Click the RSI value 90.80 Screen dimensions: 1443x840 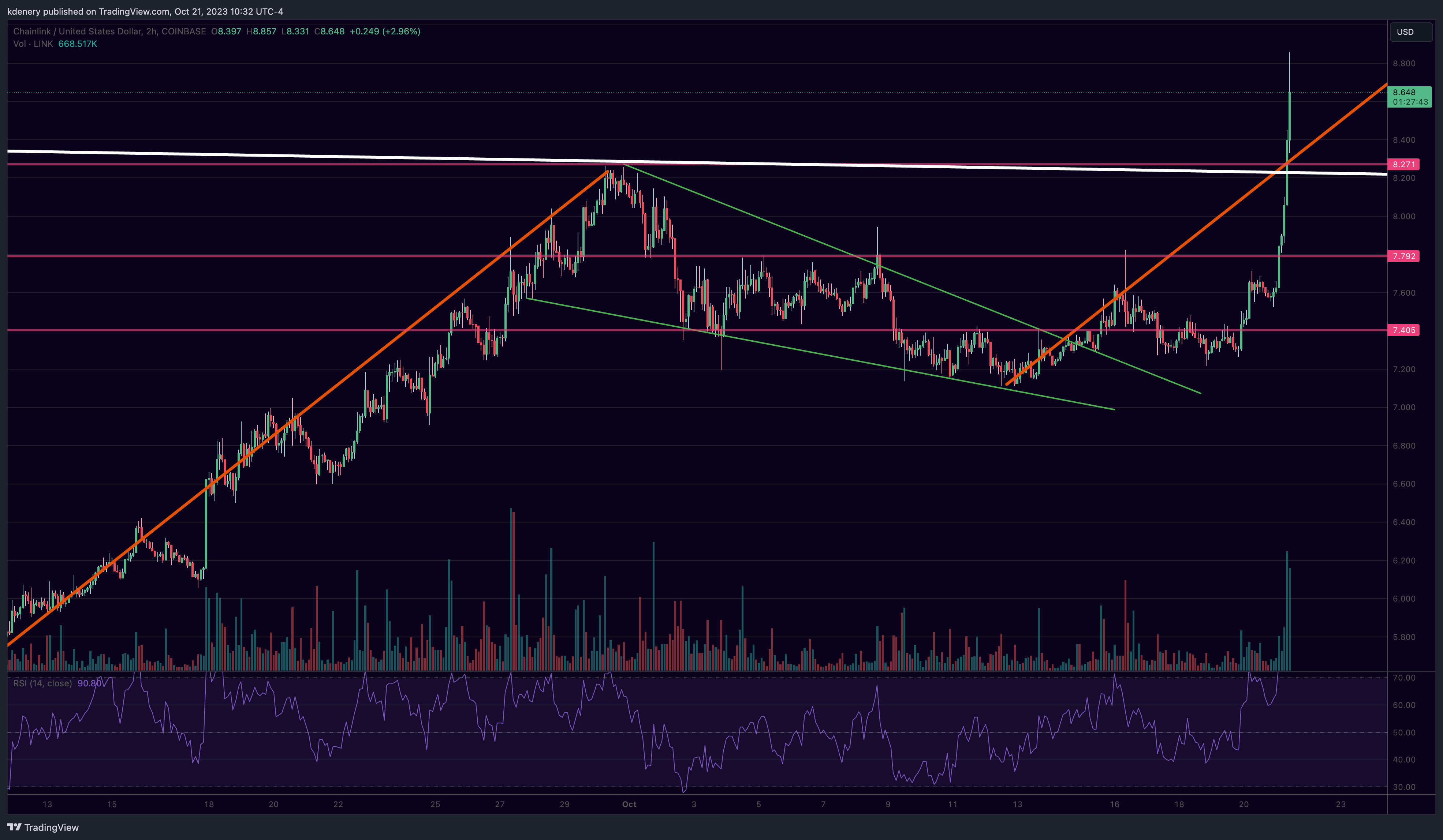point(89,683)
